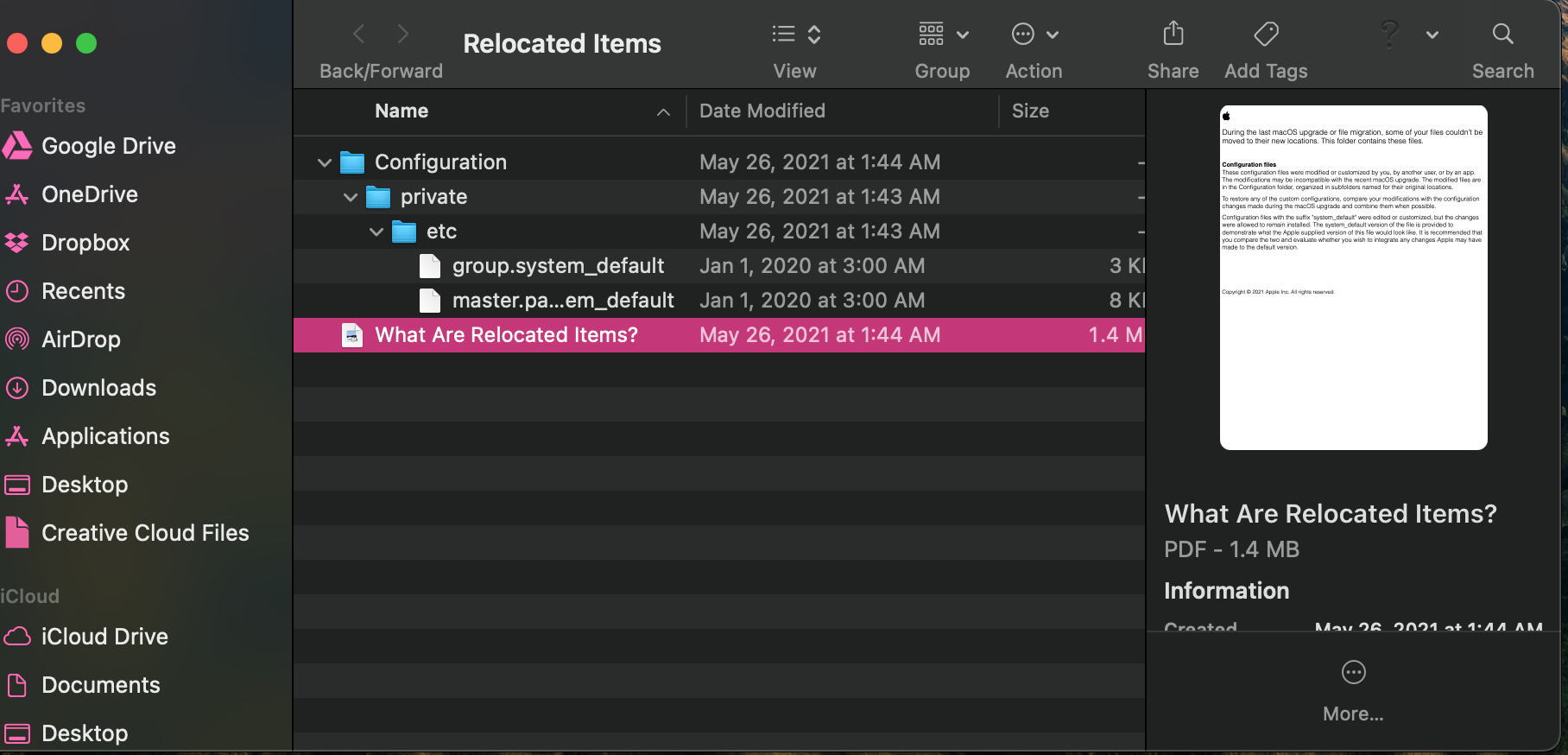The height and width of the screenshot is (755, 1568).
Task: Collapse the etc folder
Action: 376,232
